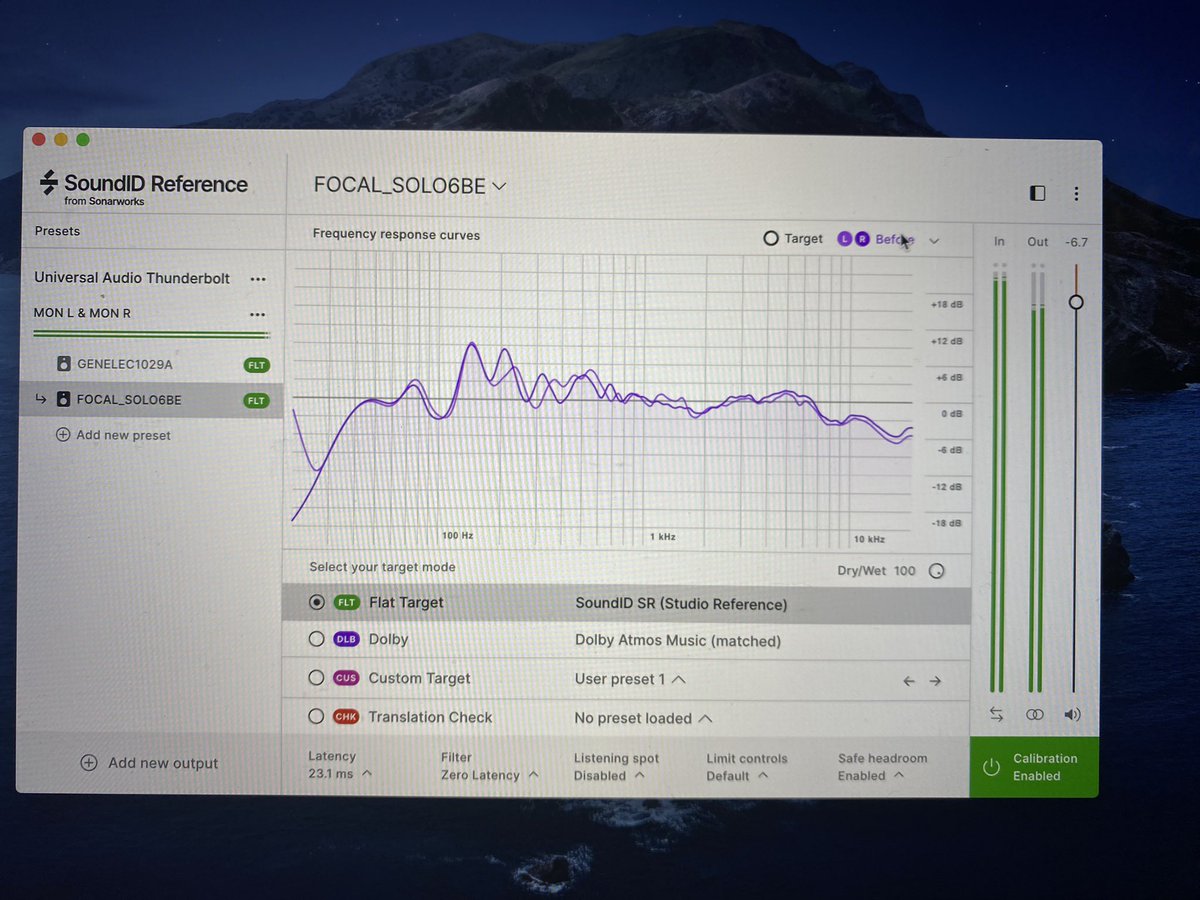Click Dolby Atmos Music (matched) text
Image resolution: width=1200 pixels, height=900 pixels.
(678, 641)
